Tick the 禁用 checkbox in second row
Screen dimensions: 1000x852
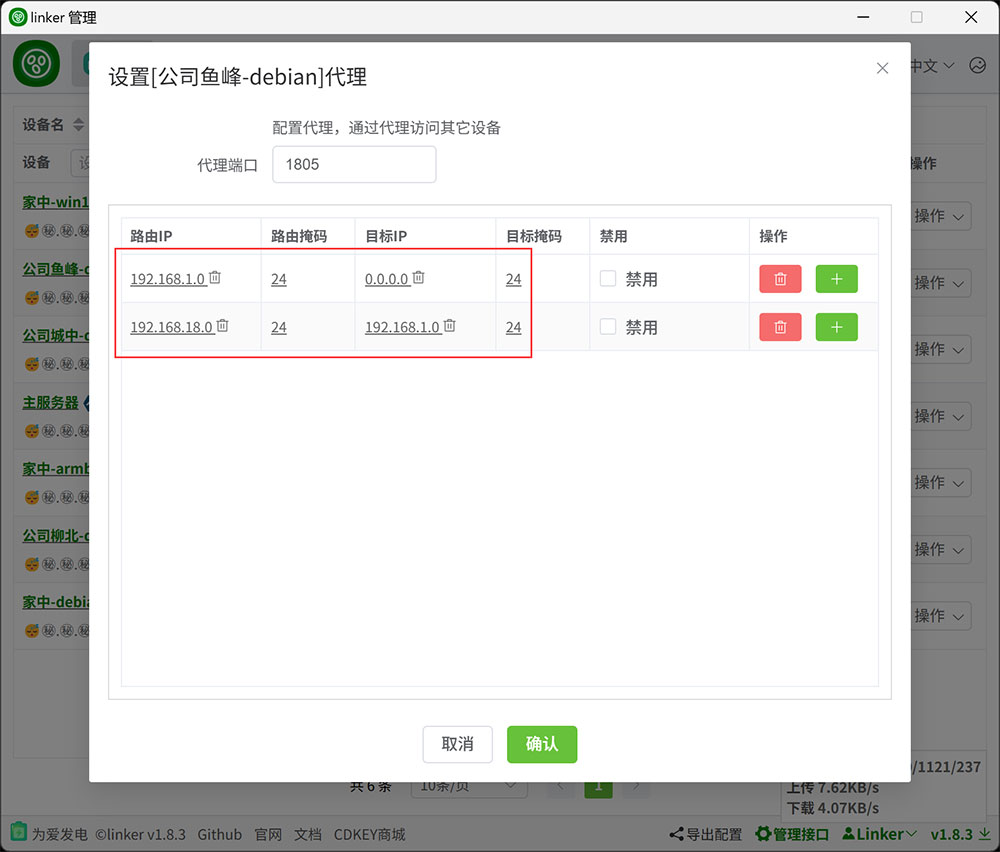point(608,327)
